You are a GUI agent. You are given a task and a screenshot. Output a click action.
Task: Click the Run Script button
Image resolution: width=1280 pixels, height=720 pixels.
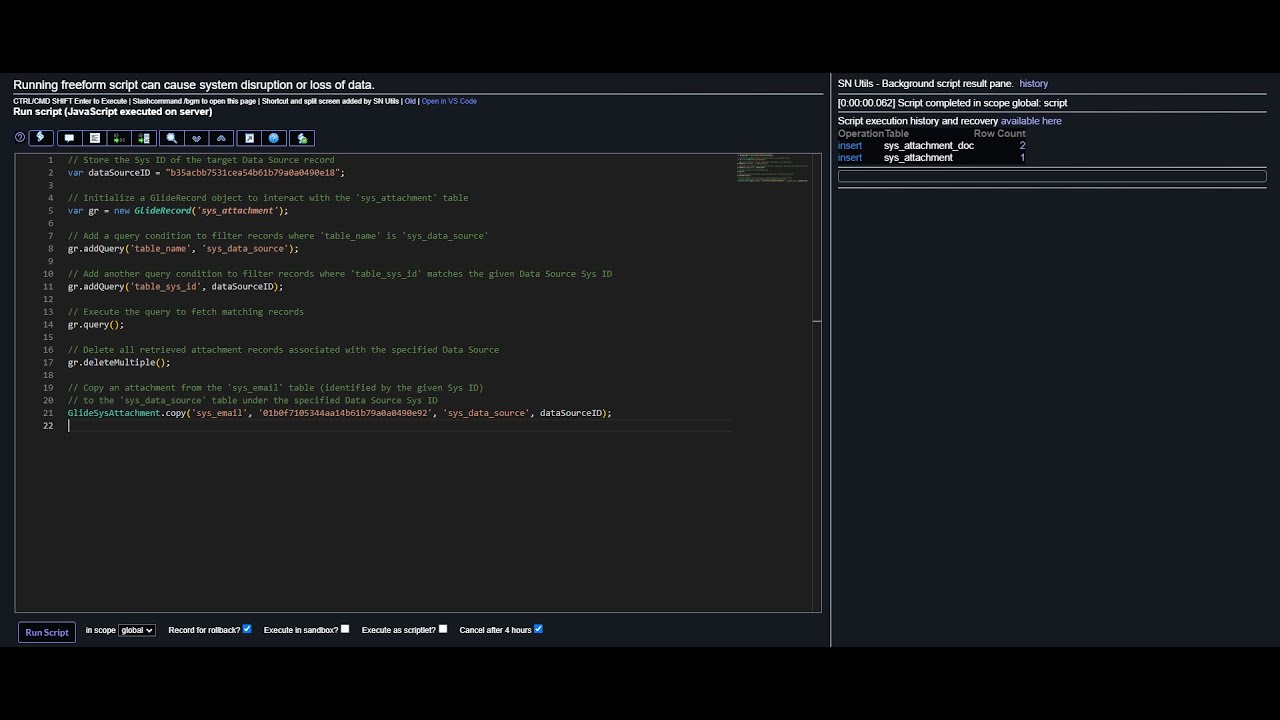[x=47, y=632]
